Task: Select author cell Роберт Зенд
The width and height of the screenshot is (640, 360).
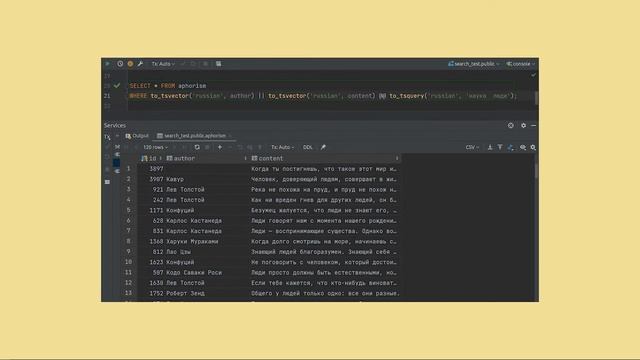Action: tap(207, 293)
